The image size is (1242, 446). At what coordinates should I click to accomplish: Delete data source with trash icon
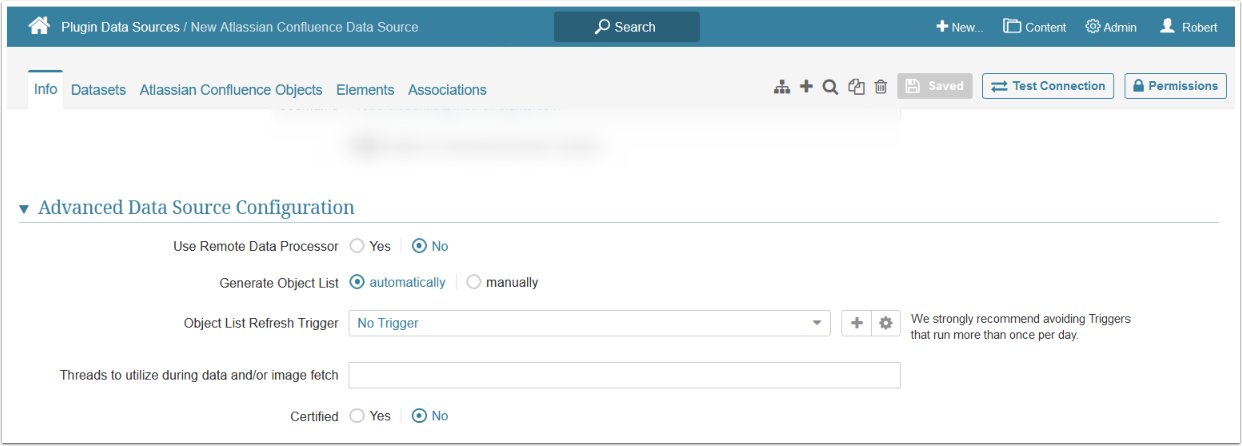tap(881, 87)
